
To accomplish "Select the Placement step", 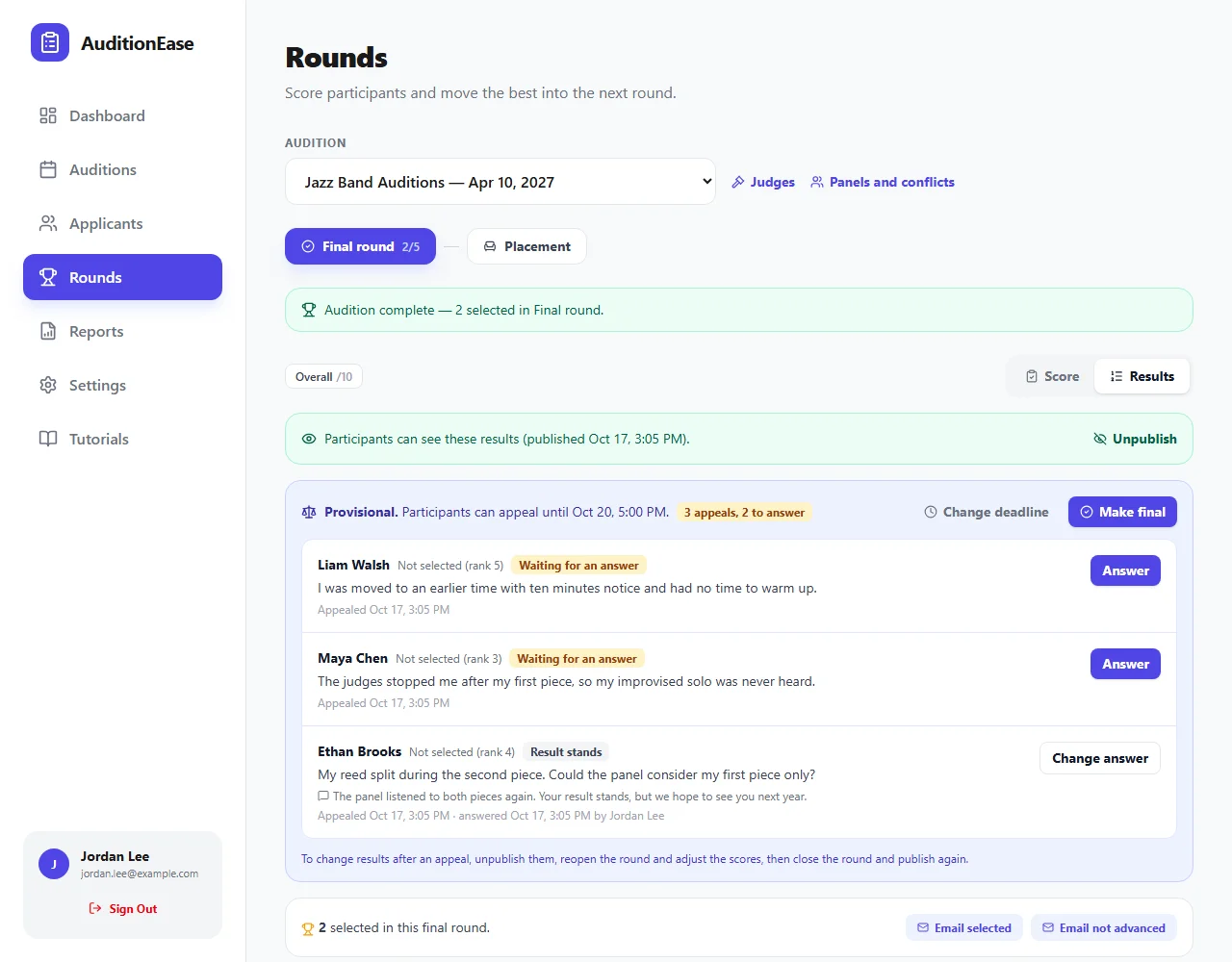I will tap(526, 246).
